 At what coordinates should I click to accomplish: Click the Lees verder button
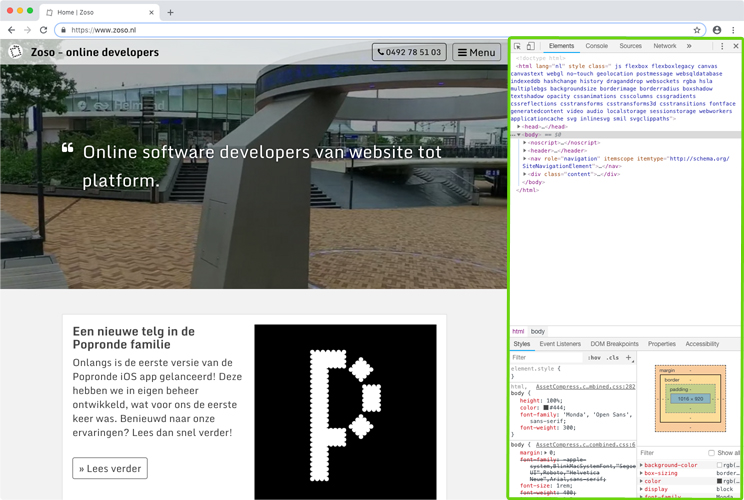coord(110,468)
